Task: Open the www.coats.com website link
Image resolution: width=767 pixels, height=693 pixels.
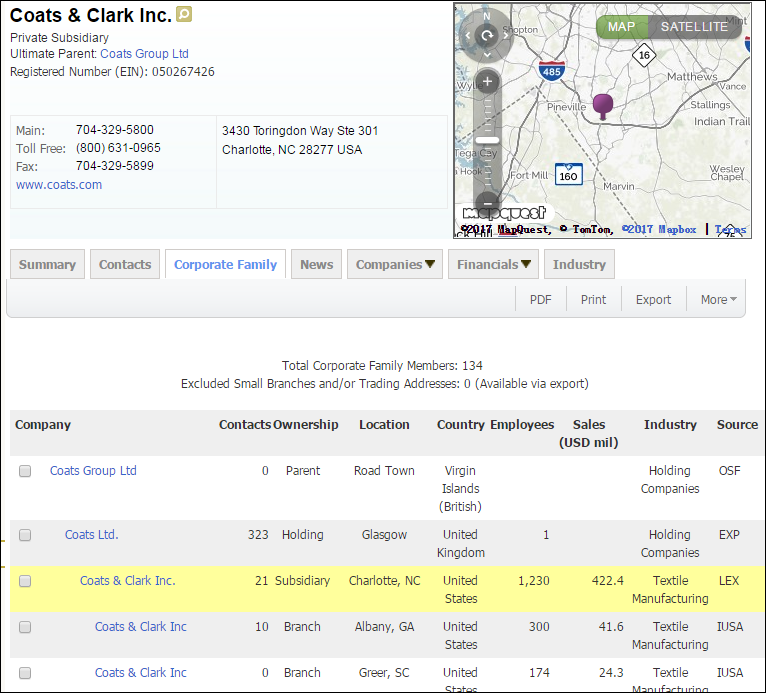Action: [x=59, y=185]
